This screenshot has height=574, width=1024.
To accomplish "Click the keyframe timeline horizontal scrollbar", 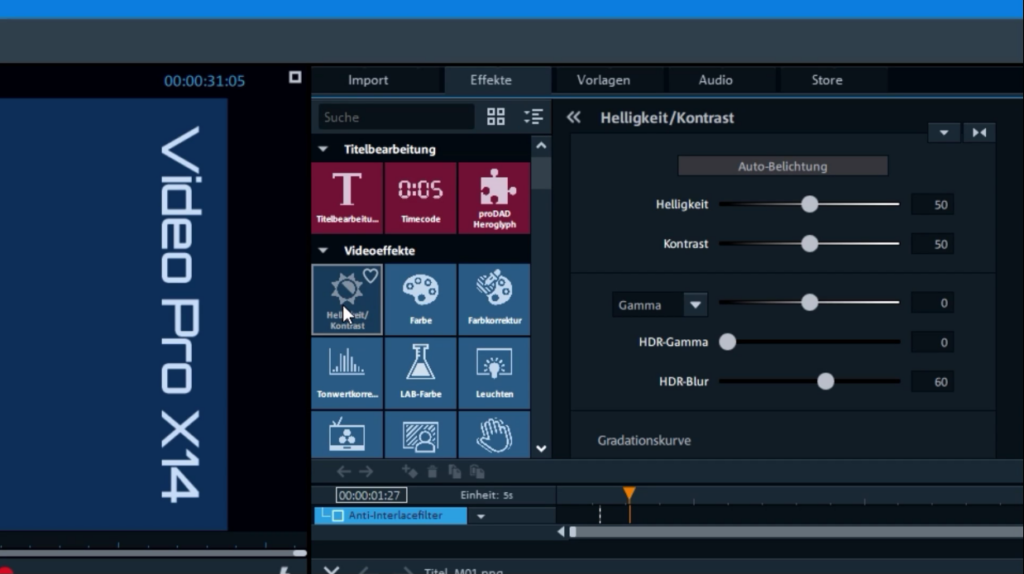I will [797, 532].
